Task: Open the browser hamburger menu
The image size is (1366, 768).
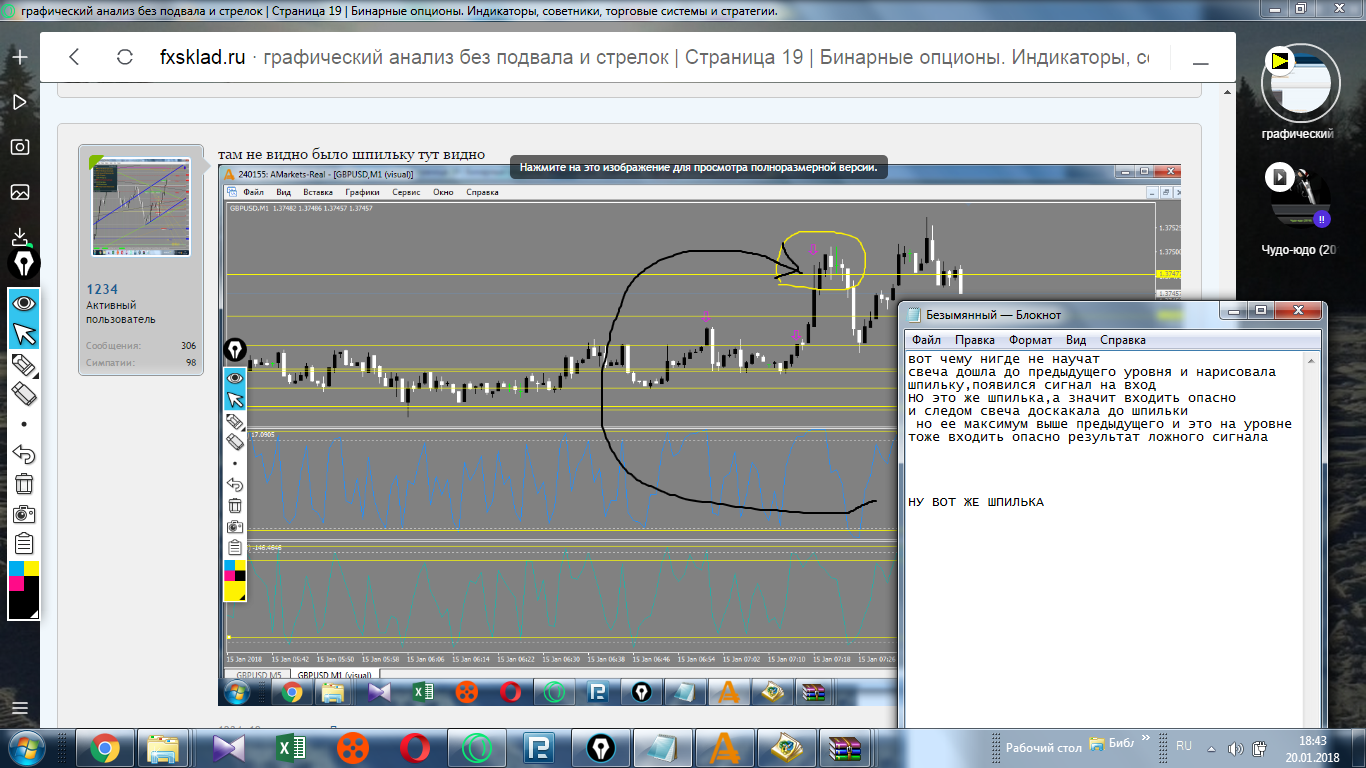Action: pos(20,709)
